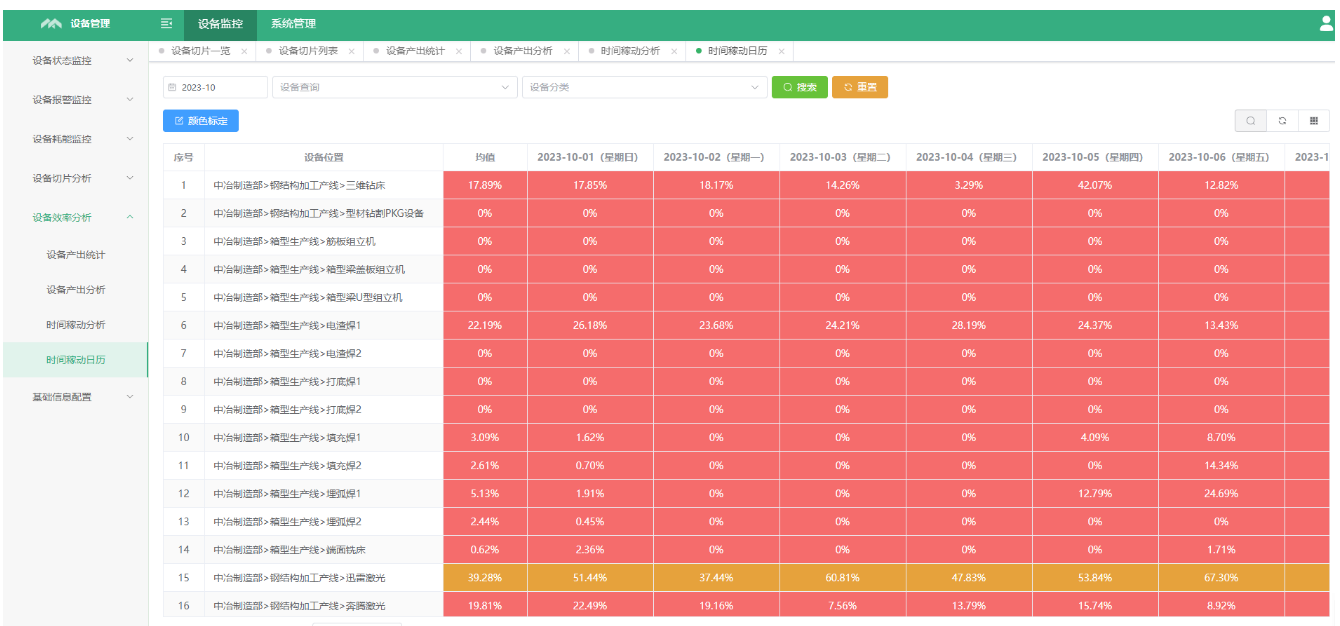Click the 22.19% average cell
Screen dimensions: 1340x626
(485, 325)
